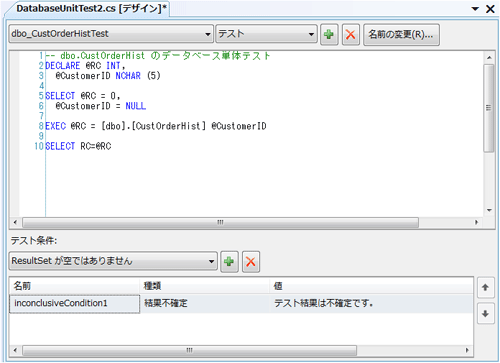500x363 pixels.
Task: Remove the test condition with red X
Action: 251,262
